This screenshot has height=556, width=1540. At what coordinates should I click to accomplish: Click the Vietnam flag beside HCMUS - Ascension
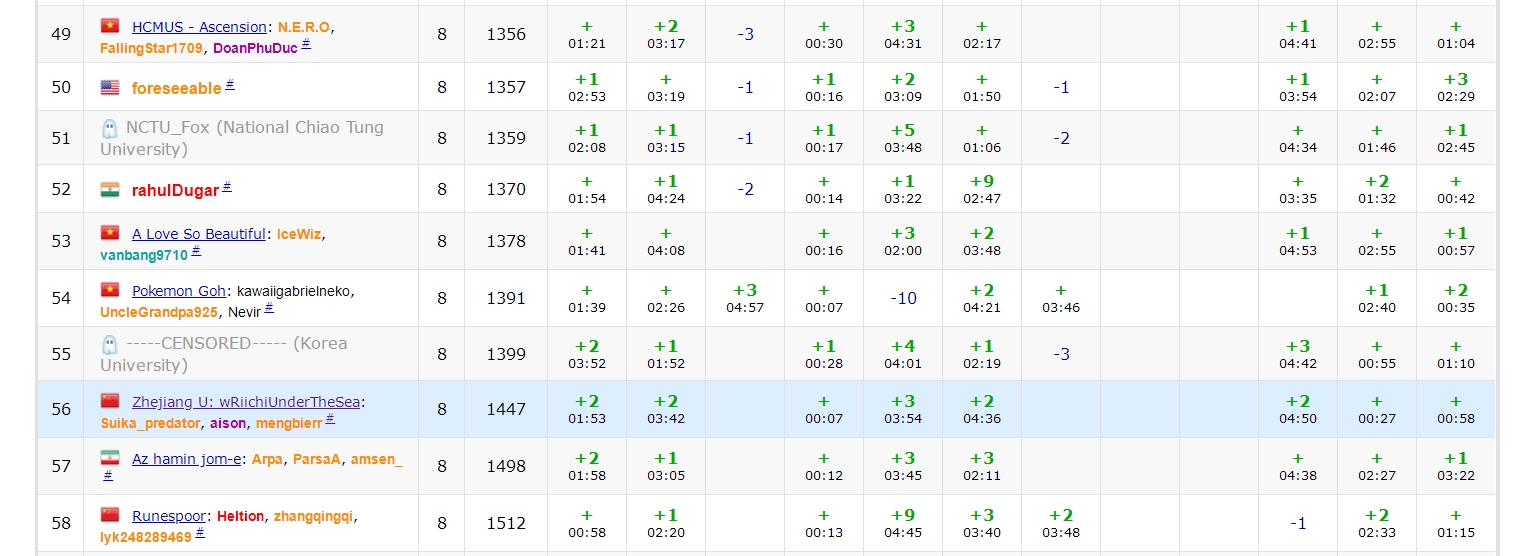point(110,26)
